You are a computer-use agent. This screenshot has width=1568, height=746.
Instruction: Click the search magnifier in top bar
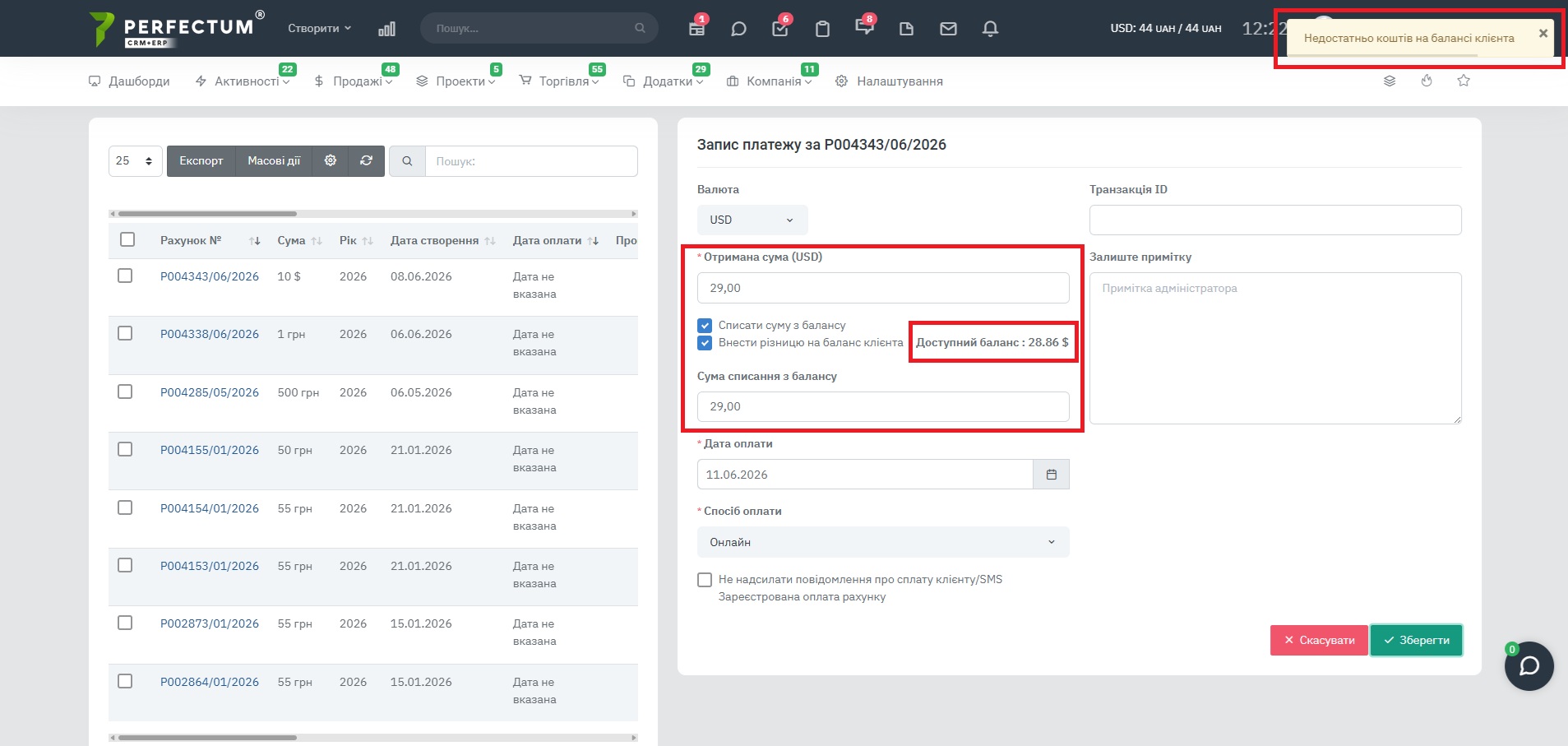point(640,28)
